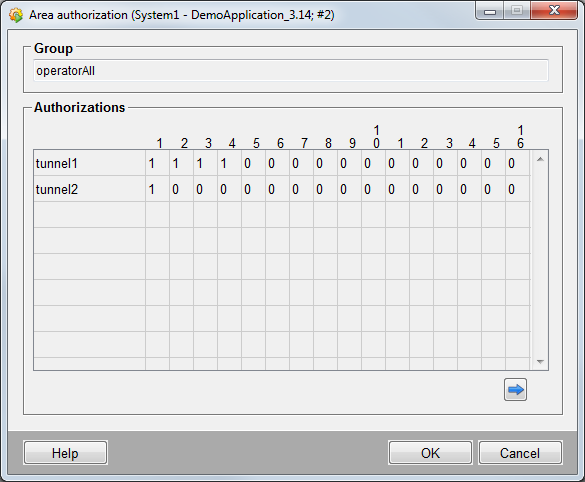Toggle tunnel1 authorization level 1 cell
This screenshot has width=585, height=482.
point(157,163)
